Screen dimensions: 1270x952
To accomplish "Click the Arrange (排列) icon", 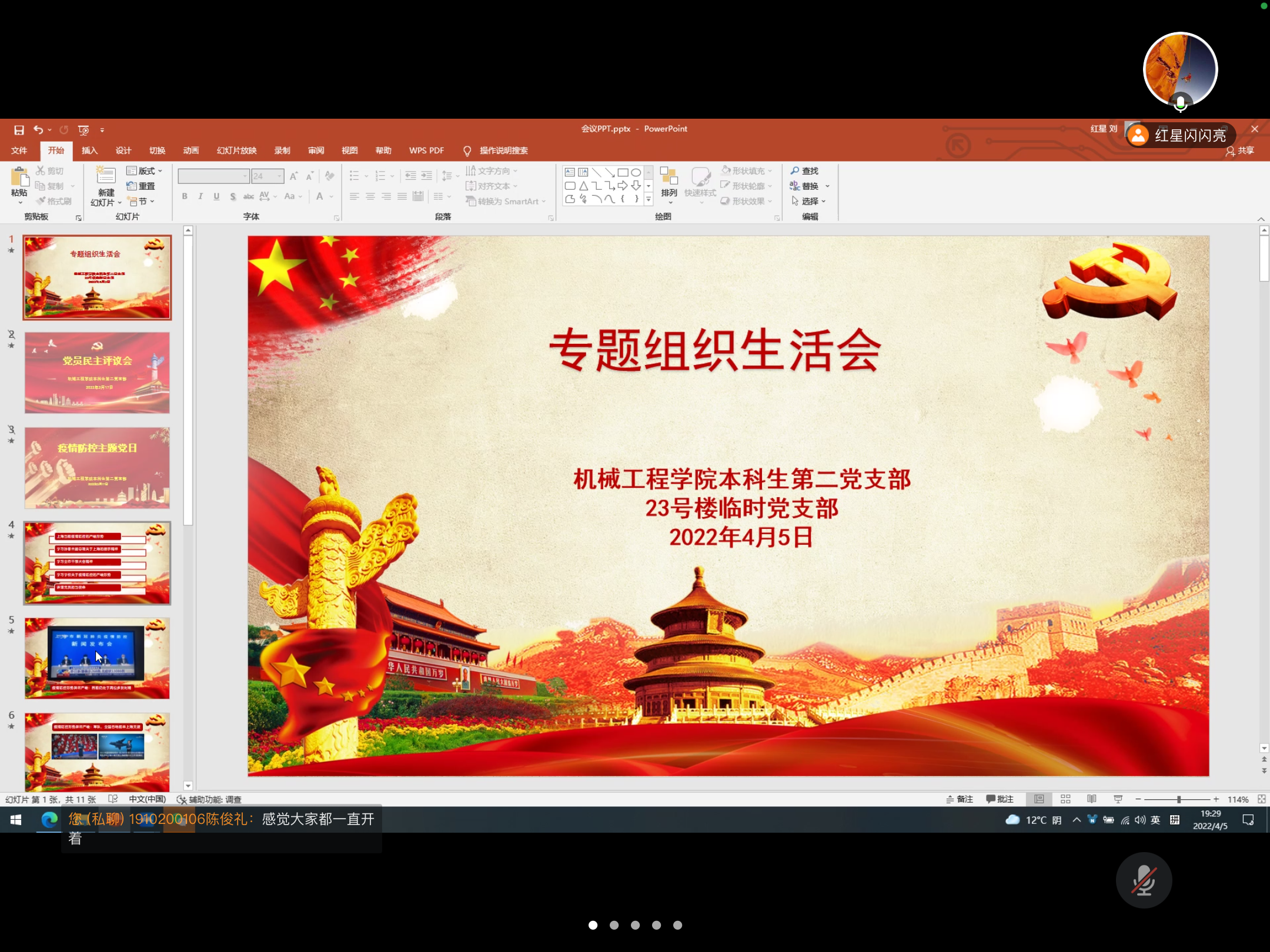I will (x=669, y=176).
